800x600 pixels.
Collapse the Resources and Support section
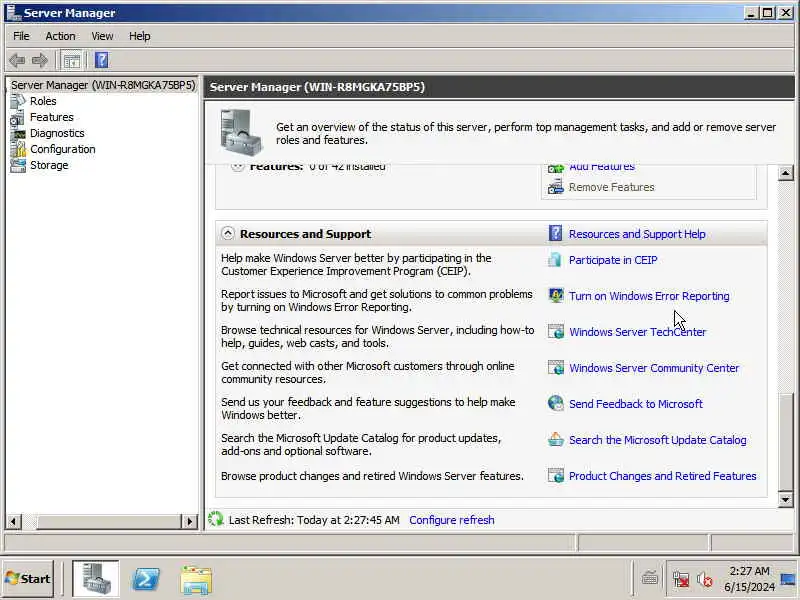(x=228, y=234)
